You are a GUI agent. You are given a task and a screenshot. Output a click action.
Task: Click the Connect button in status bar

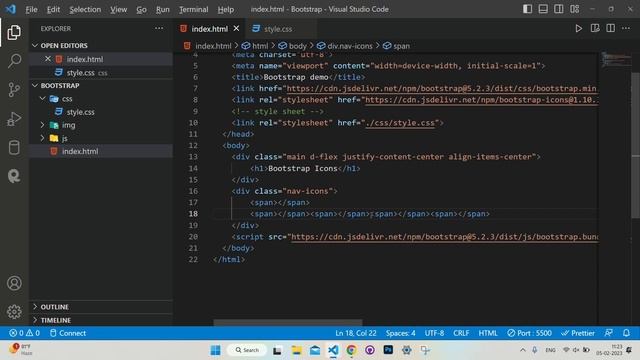tap(68, 333)
